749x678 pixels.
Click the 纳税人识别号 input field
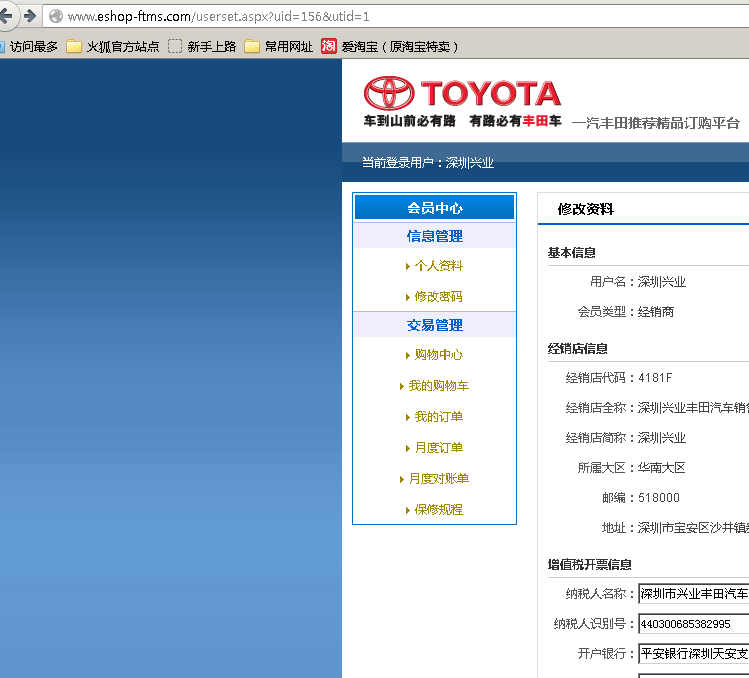click(694, 624)
